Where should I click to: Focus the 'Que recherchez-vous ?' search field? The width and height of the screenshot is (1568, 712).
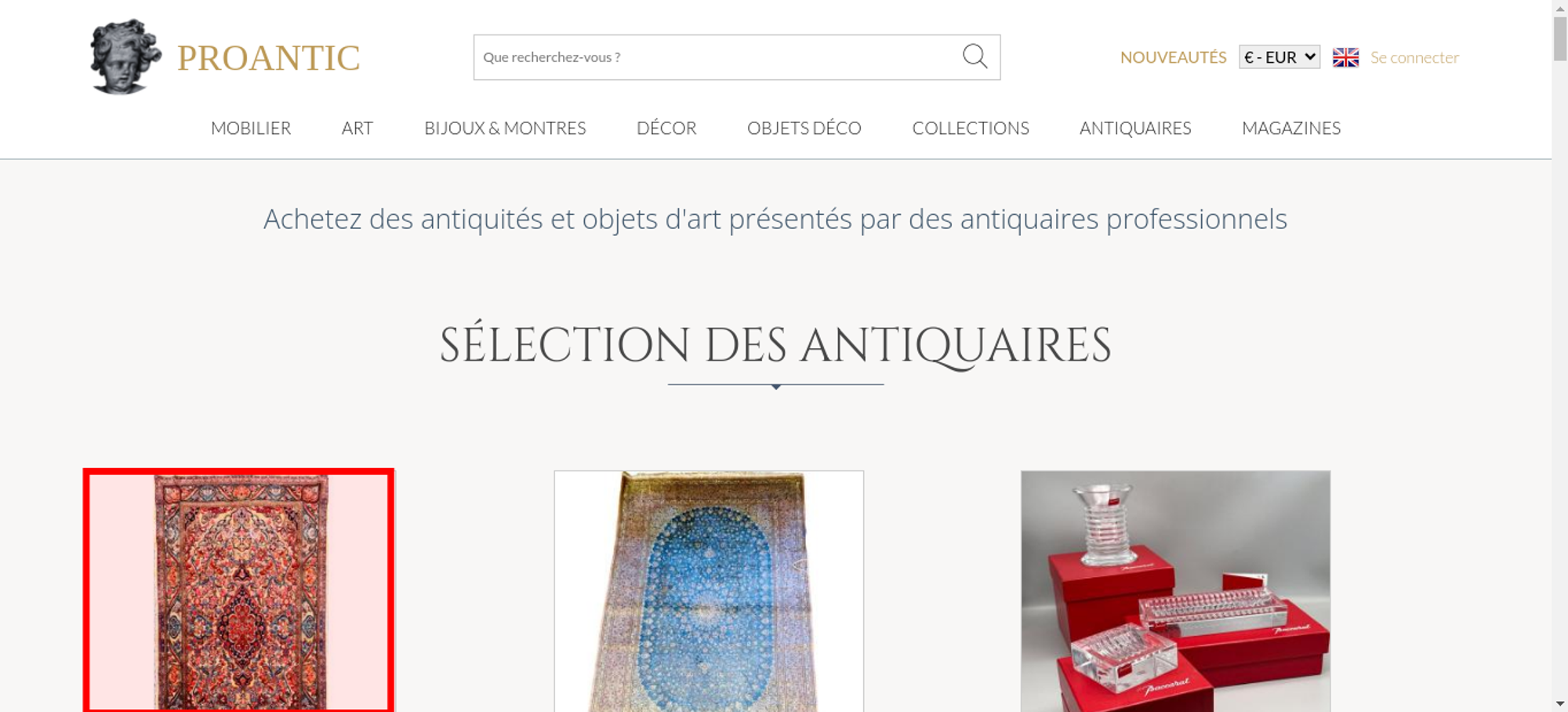pos(717,57)
